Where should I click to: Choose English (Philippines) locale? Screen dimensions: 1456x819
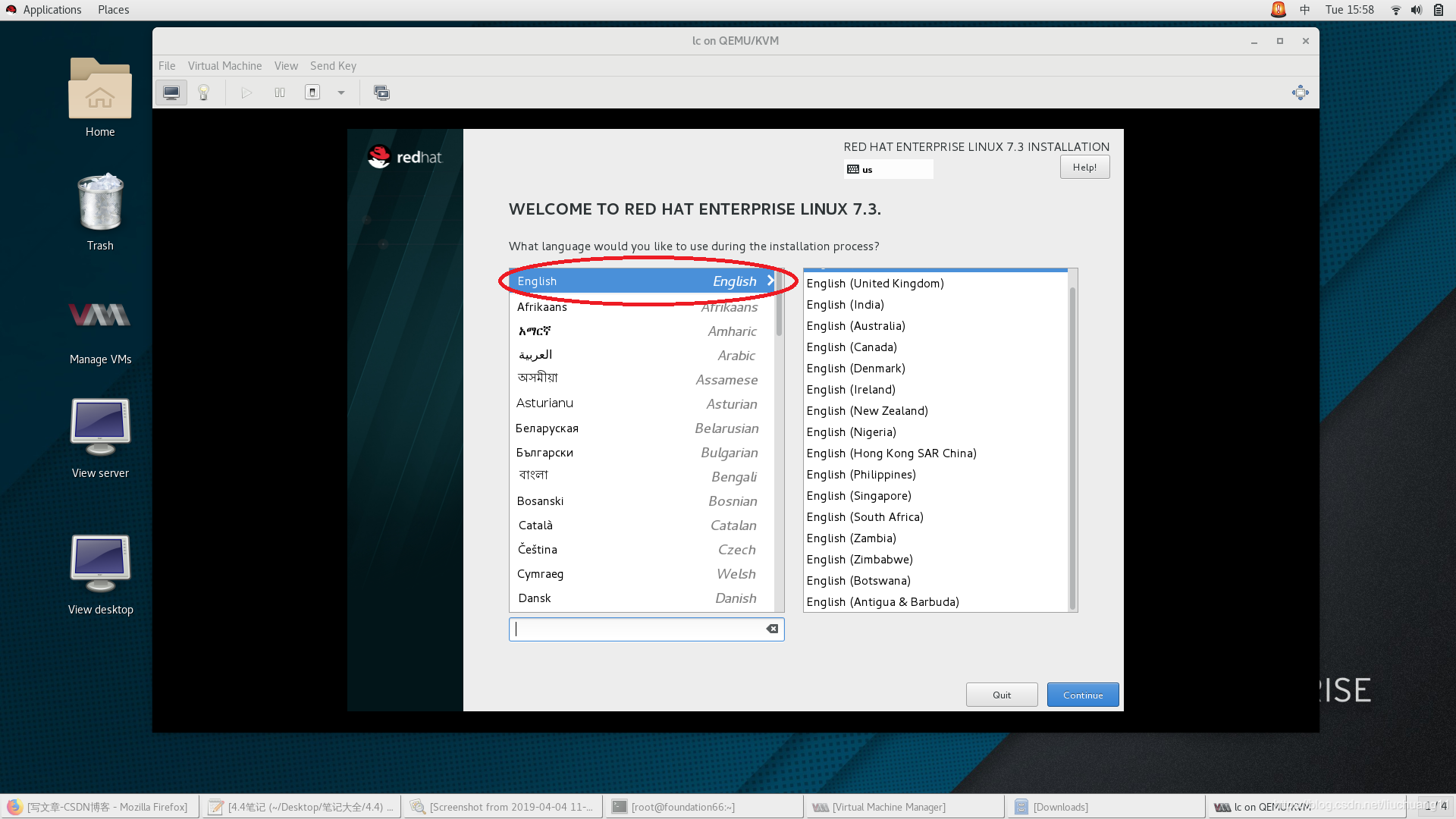tap(935, 475)
